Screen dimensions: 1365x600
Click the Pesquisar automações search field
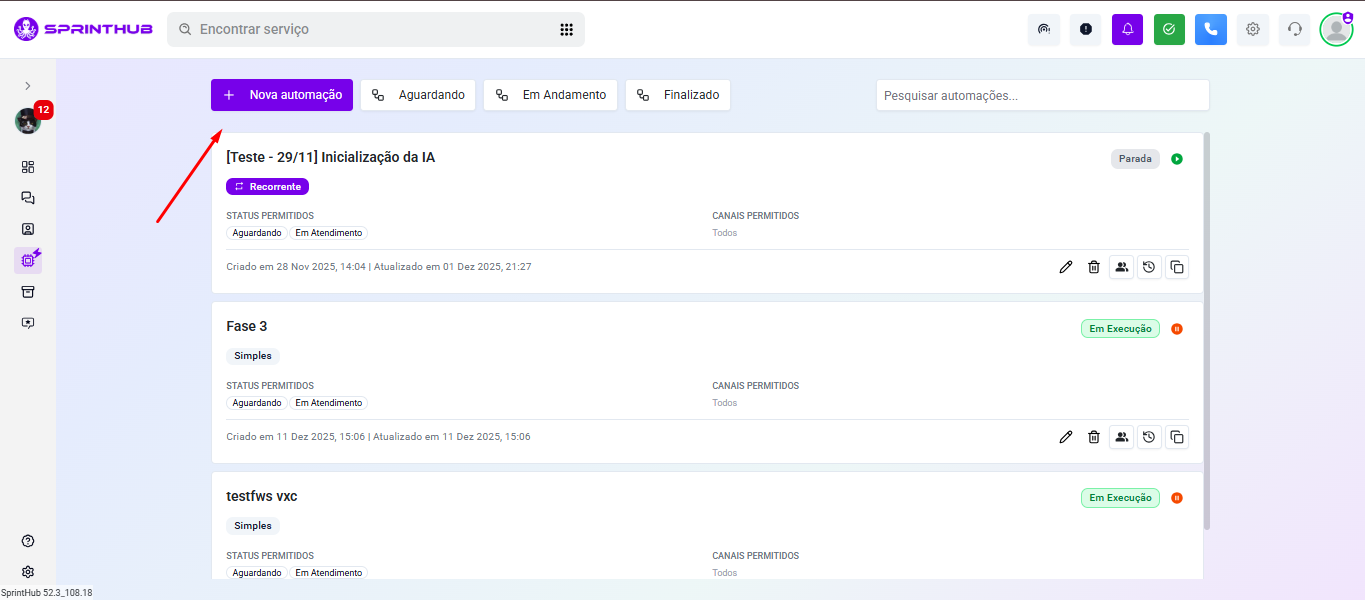click(x=1042, y=96)
